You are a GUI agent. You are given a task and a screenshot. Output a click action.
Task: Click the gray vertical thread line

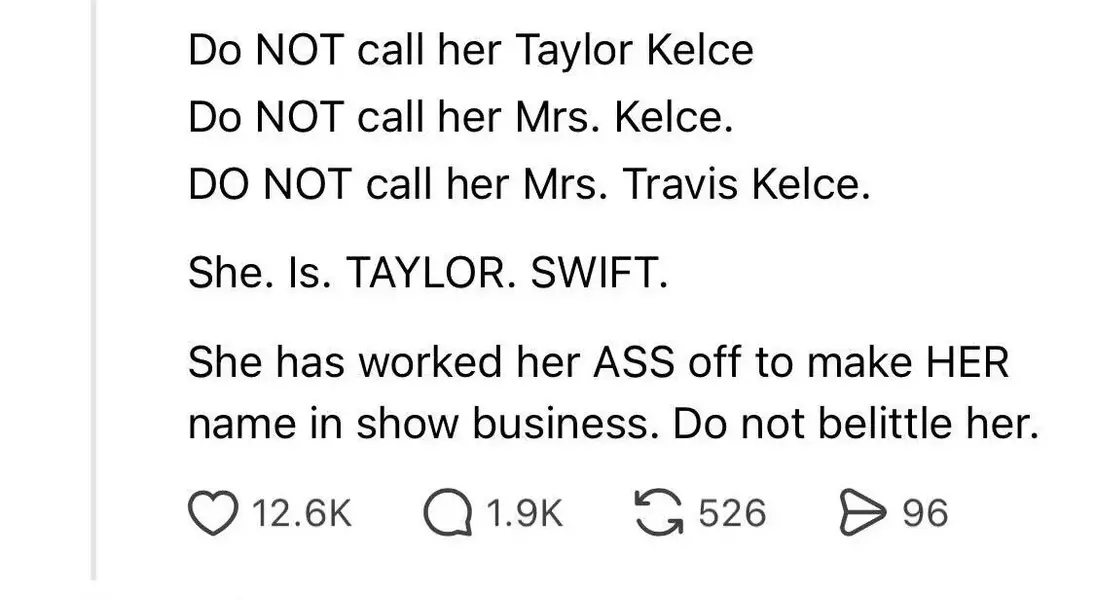(94, 300)
